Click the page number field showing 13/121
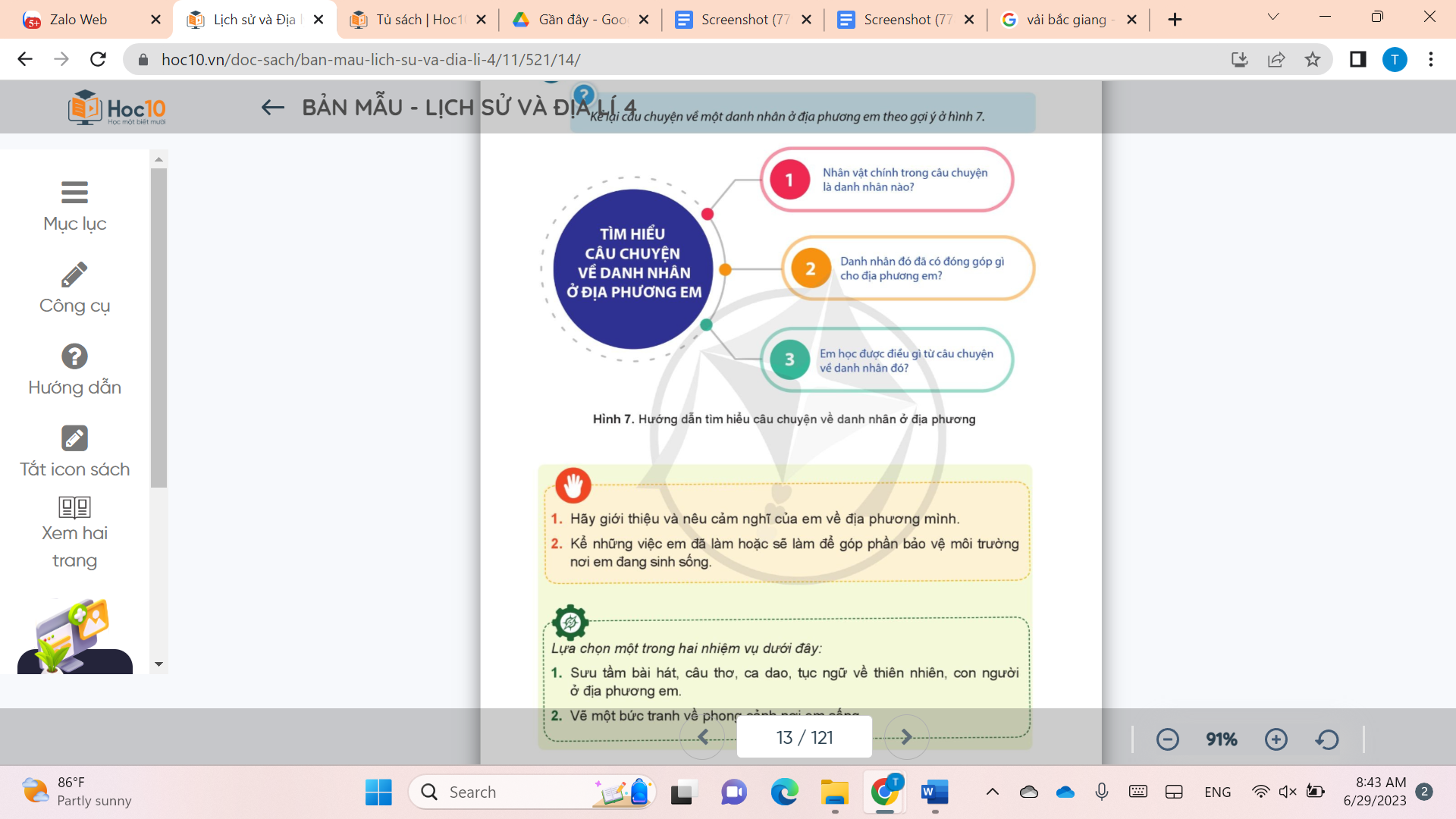Image resolution: width=1456 pixels, height=819 pixels. point(805,736)
